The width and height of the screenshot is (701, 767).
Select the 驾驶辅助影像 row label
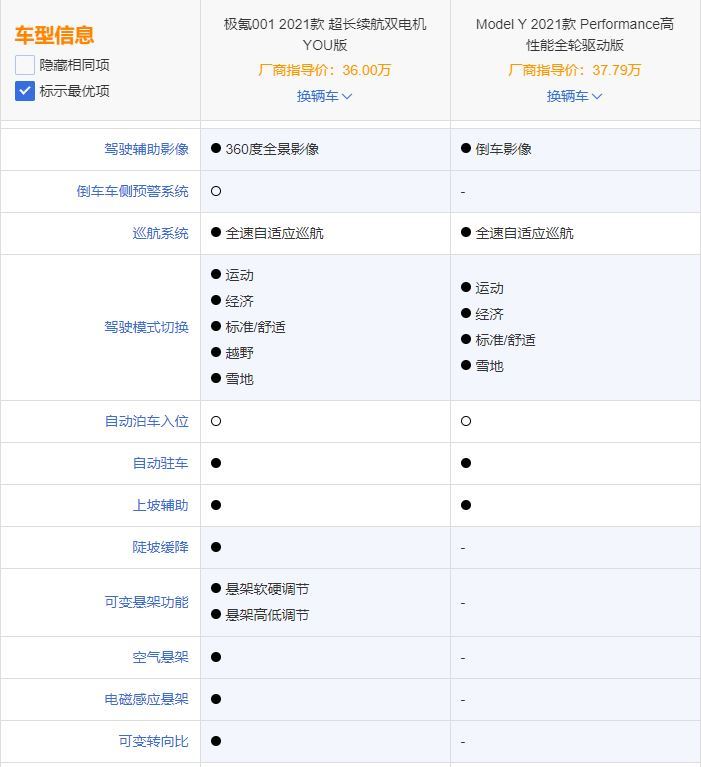pos(146,149)
